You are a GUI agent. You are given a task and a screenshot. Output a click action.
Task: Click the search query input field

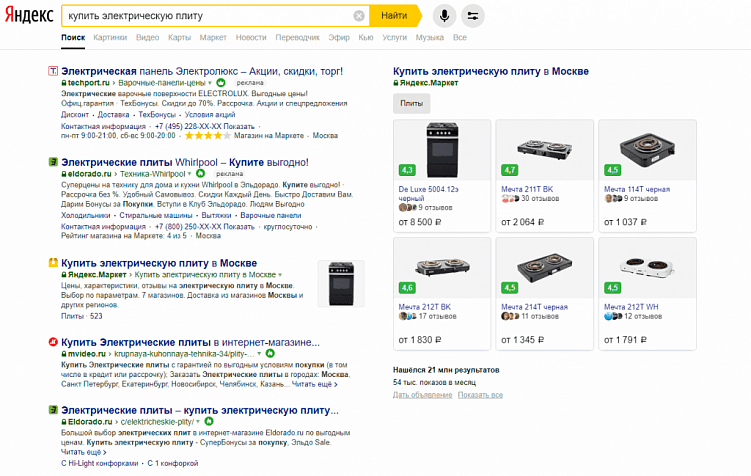205,16
